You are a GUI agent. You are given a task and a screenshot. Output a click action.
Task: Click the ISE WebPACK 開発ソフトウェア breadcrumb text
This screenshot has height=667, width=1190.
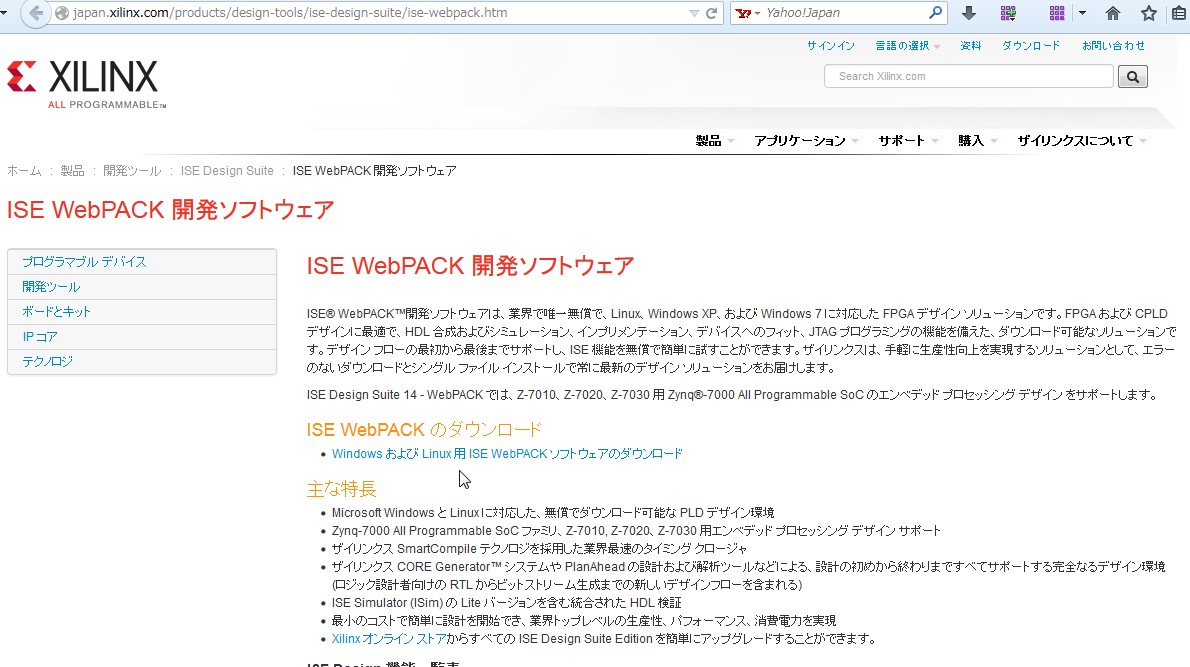coord(374,171)
